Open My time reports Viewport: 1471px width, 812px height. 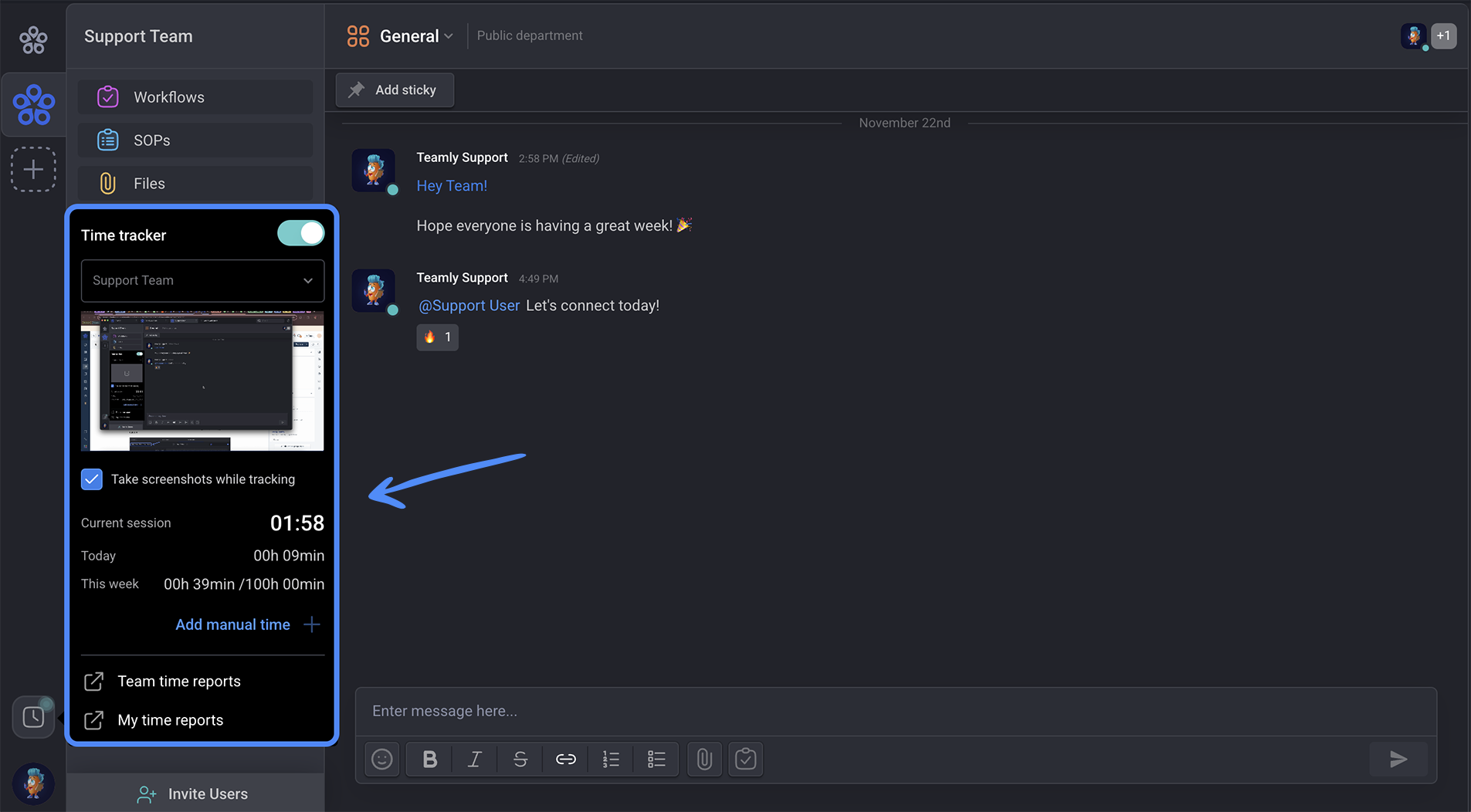170,720
